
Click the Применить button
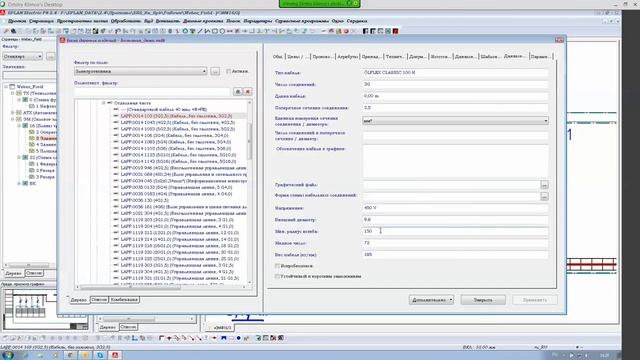point(535,300)
